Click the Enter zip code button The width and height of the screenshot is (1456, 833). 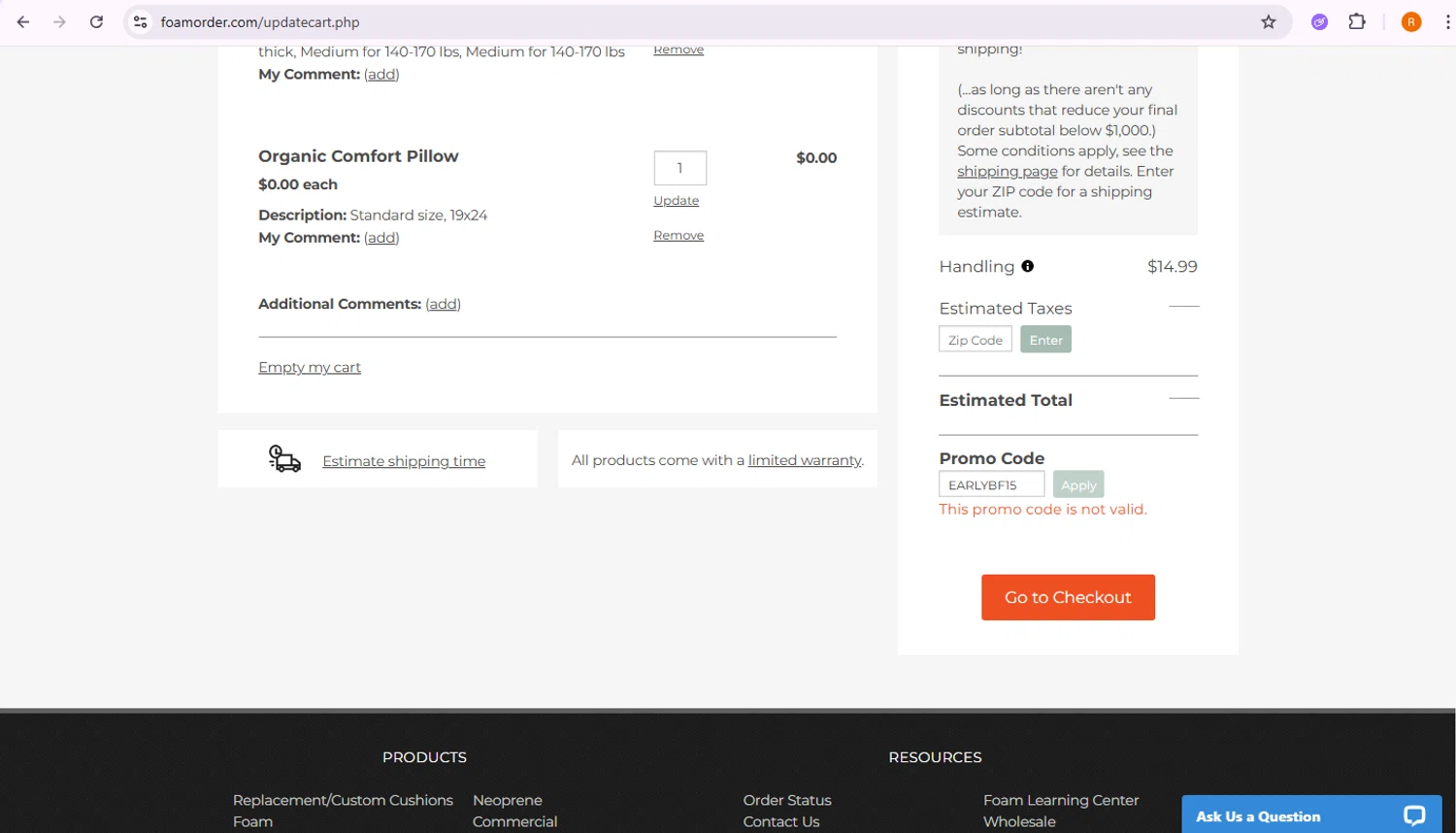[x=1045, y=339]
